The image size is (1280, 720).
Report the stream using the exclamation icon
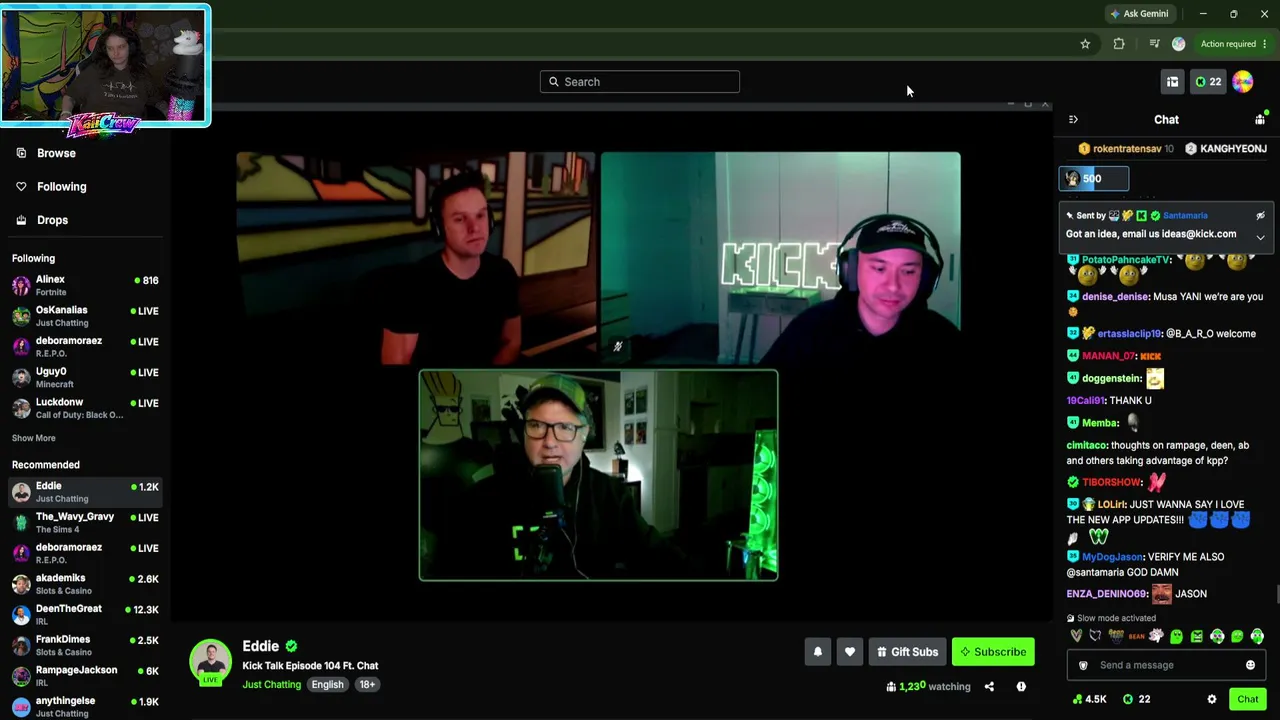(1021, 687)
